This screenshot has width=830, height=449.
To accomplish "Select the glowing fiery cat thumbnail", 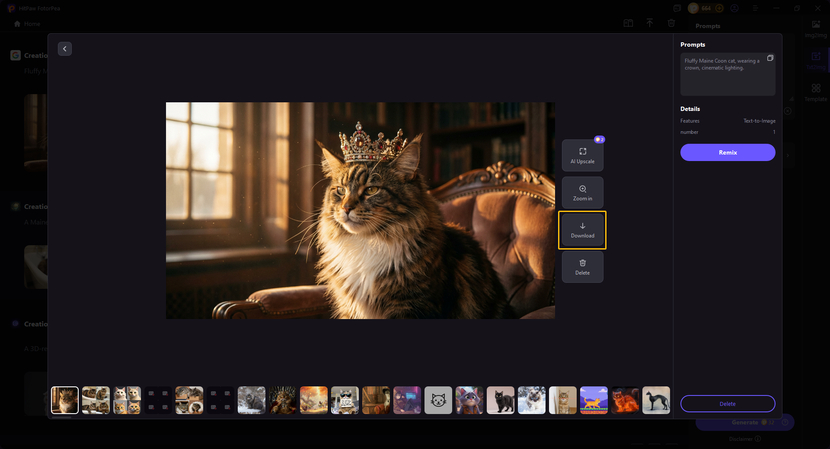I will (x=625, y=400).
